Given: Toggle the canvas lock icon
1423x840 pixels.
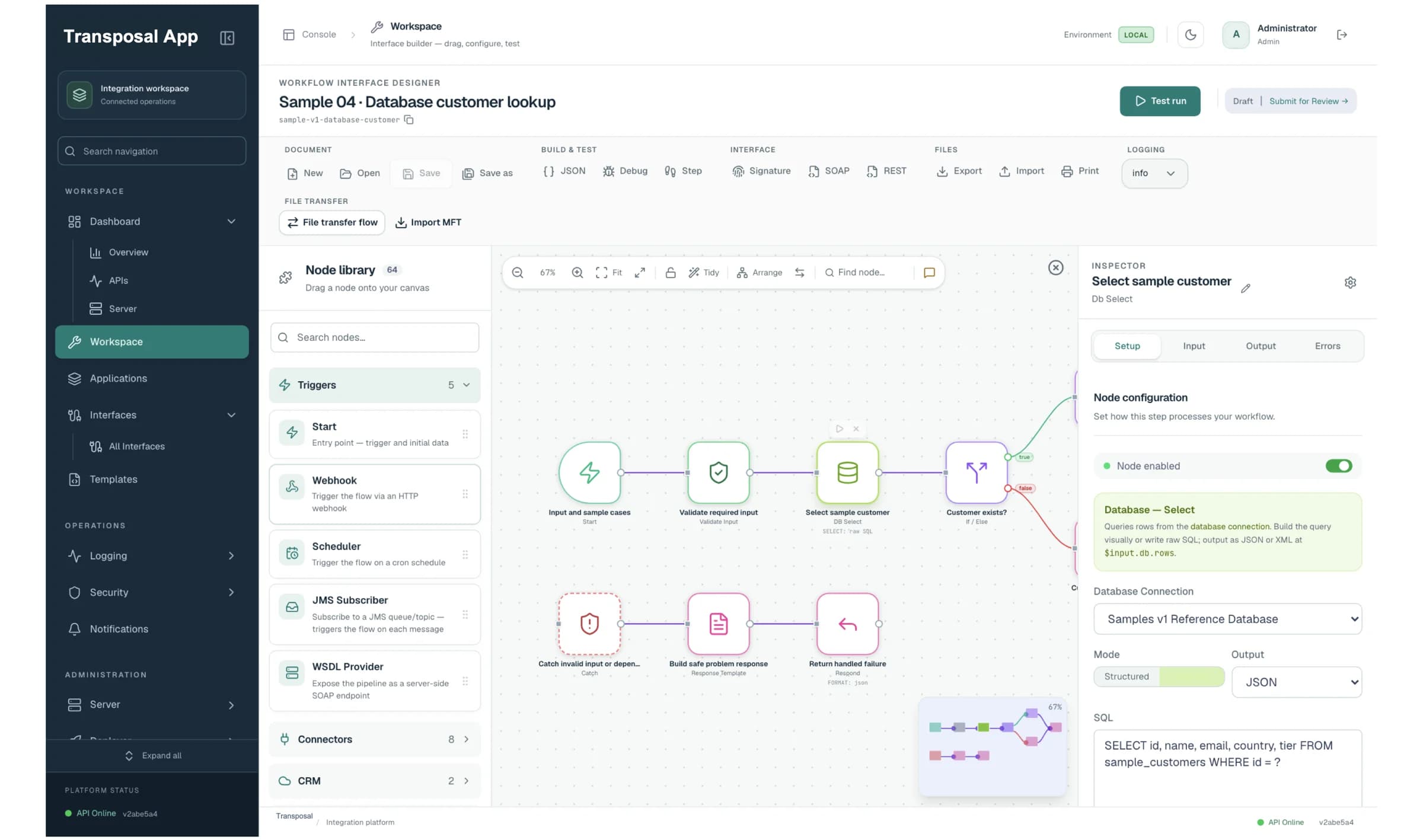Looking at the screenshot, I should 671,272.
